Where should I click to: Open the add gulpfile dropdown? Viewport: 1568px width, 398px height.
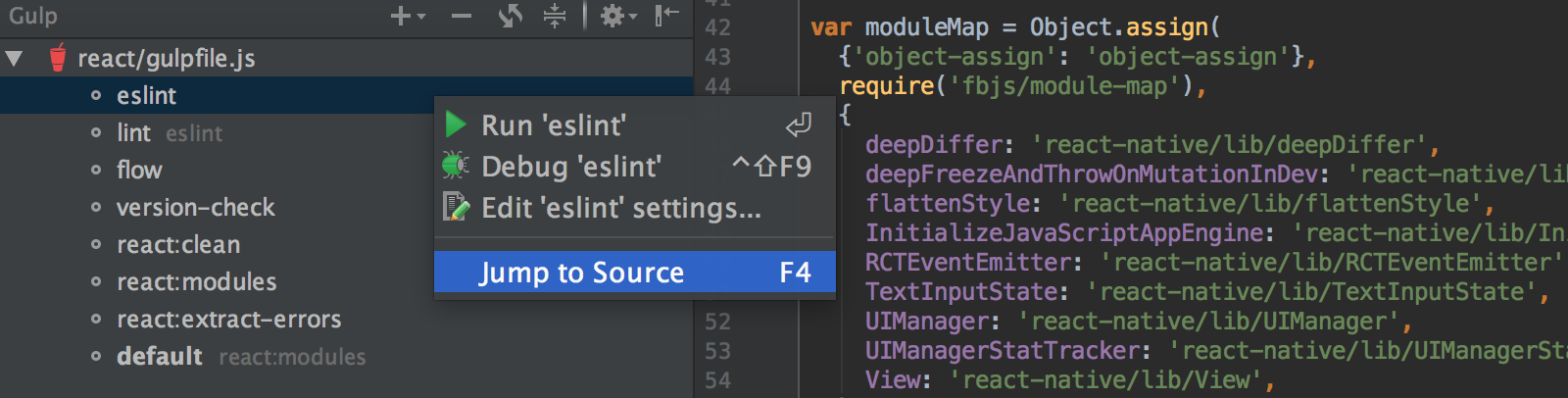point(408,16)
